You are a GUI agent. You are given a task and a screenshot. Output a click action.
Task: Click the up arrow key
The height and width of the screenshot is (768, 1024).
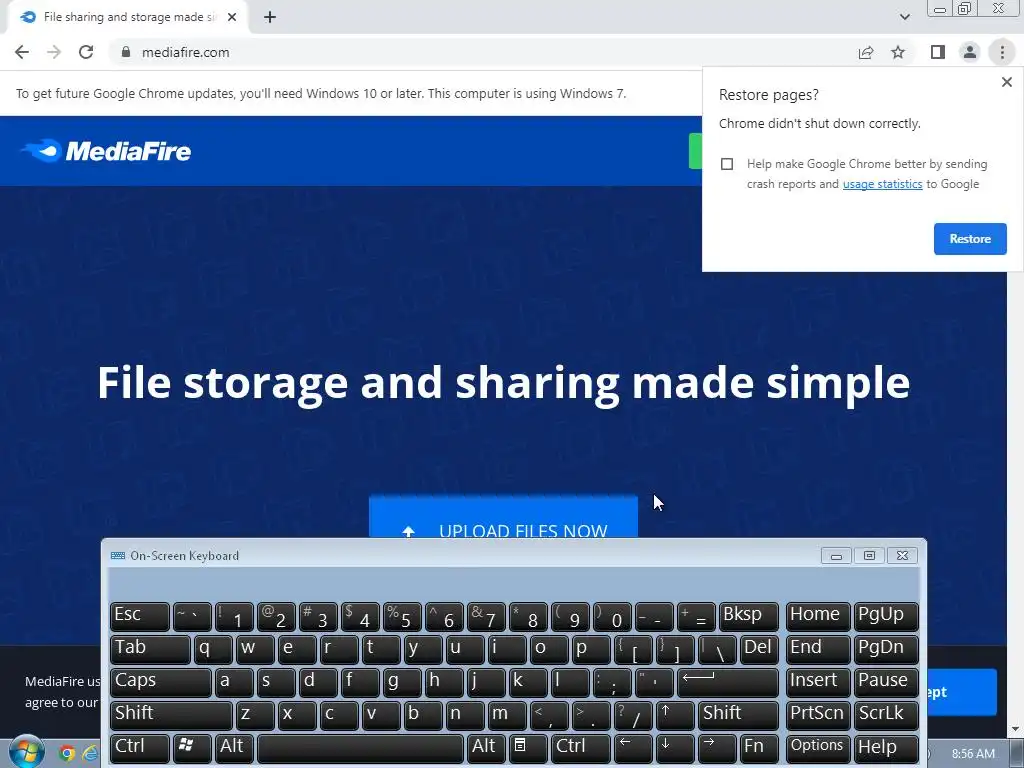[675, 714]
